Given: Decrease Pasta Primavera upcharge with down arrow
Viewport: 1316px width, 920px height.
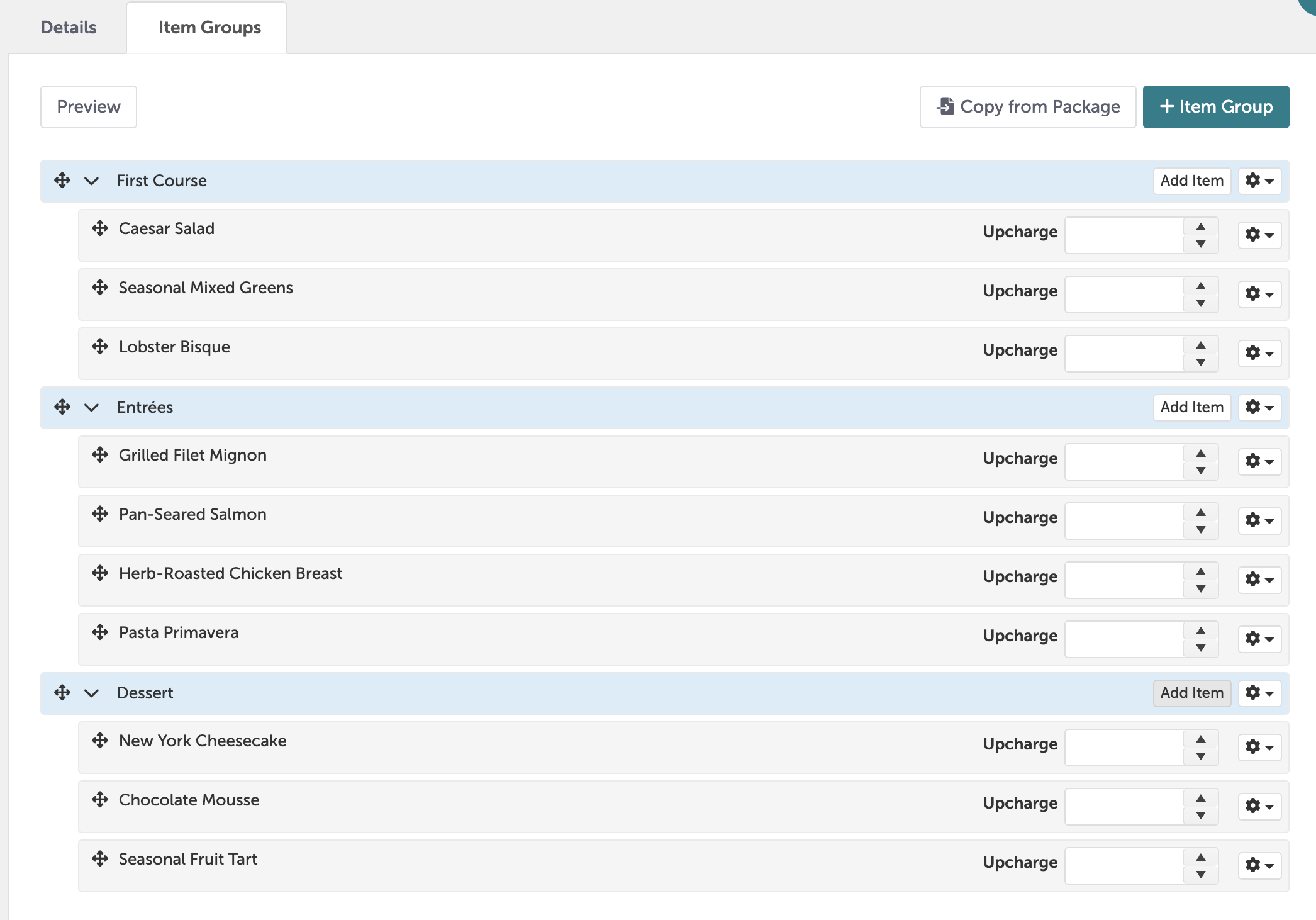Looking at the screenshot, I should [1201, 648].
